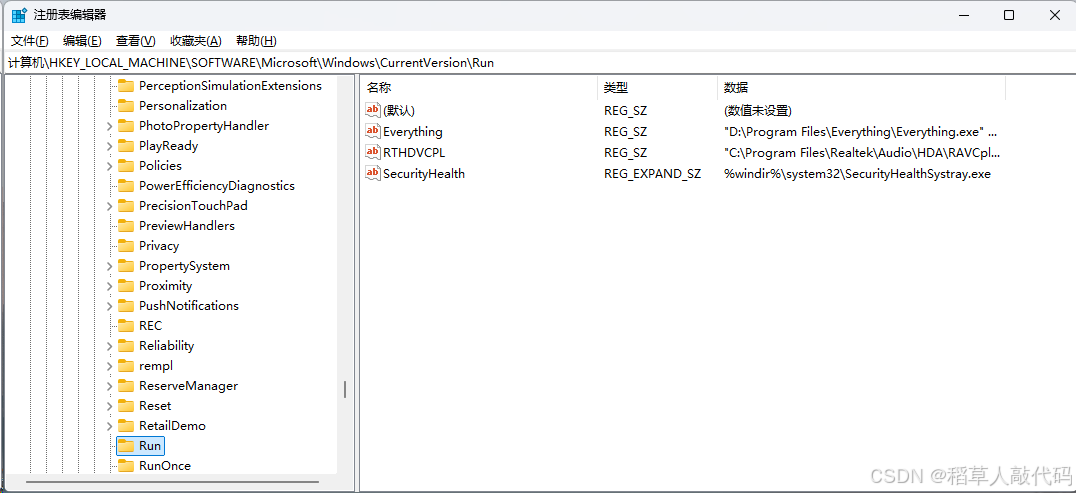The width and height of the screenshot is (1076, 493).
Task: Select the RTHDVCPL value name
Action: [414, 152]
